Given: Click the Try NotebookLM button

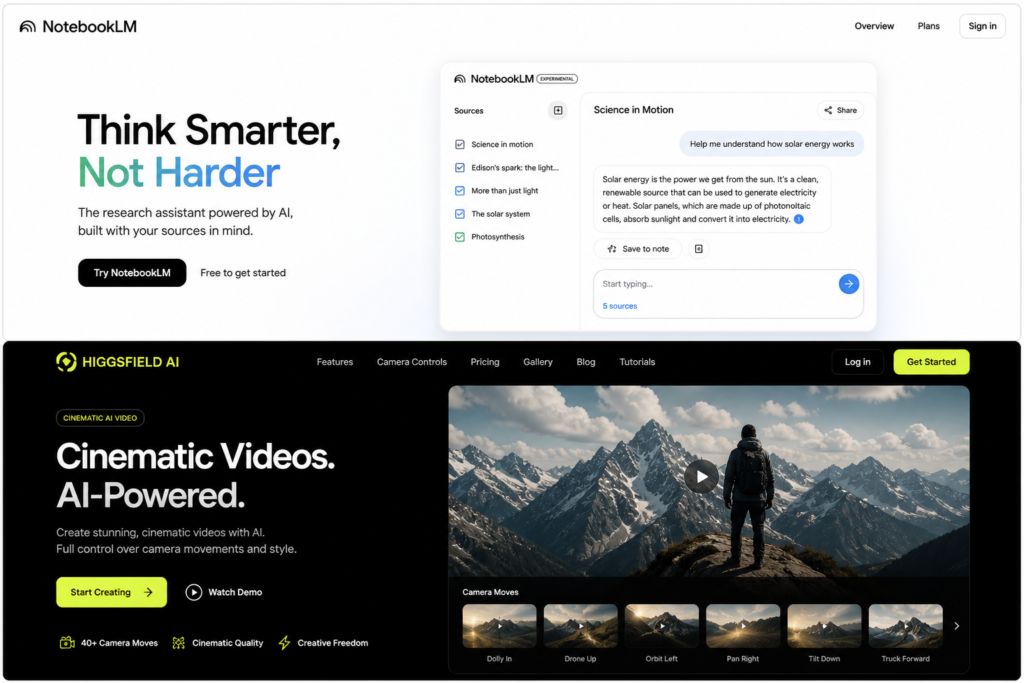Looking at the screenshot, I should (132, 272).
